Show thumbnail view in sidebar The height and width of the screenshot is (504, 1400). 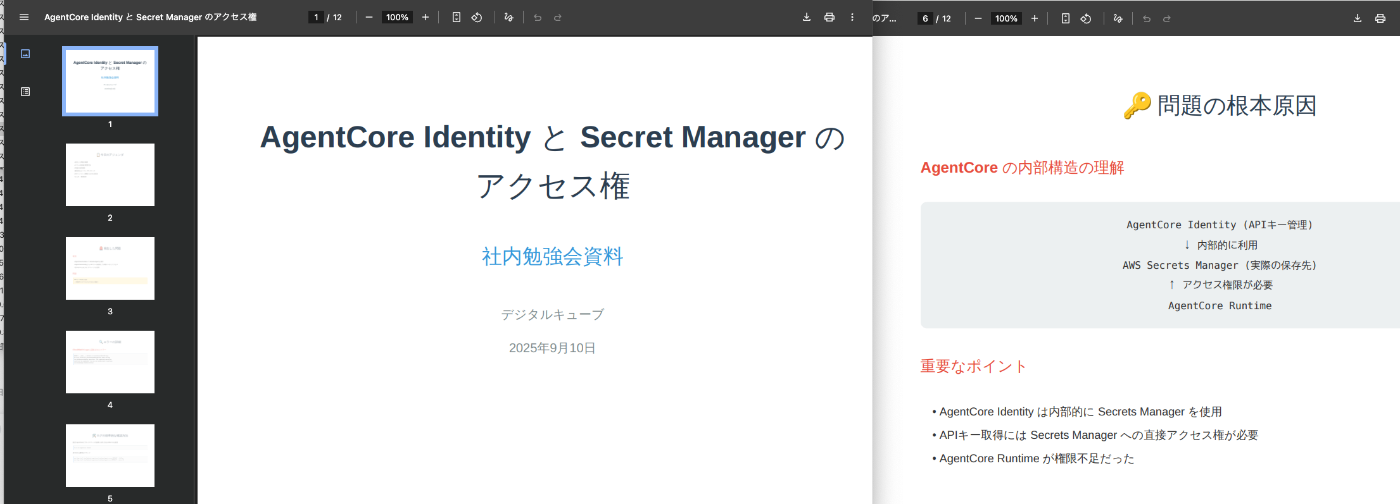click(x=25, y=53)
